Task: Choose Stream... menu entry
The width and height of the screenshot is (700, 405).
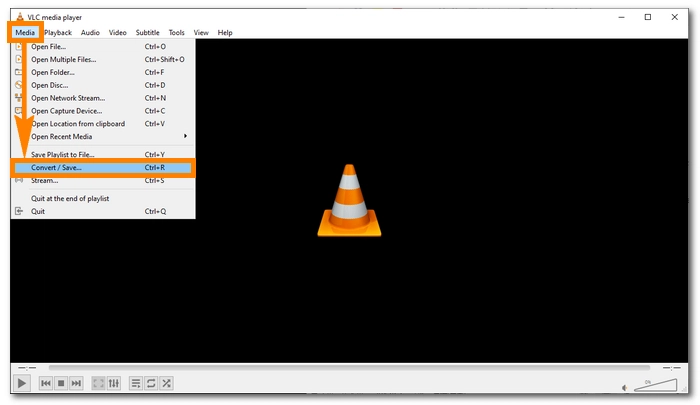Action: (x=103, y=180)
